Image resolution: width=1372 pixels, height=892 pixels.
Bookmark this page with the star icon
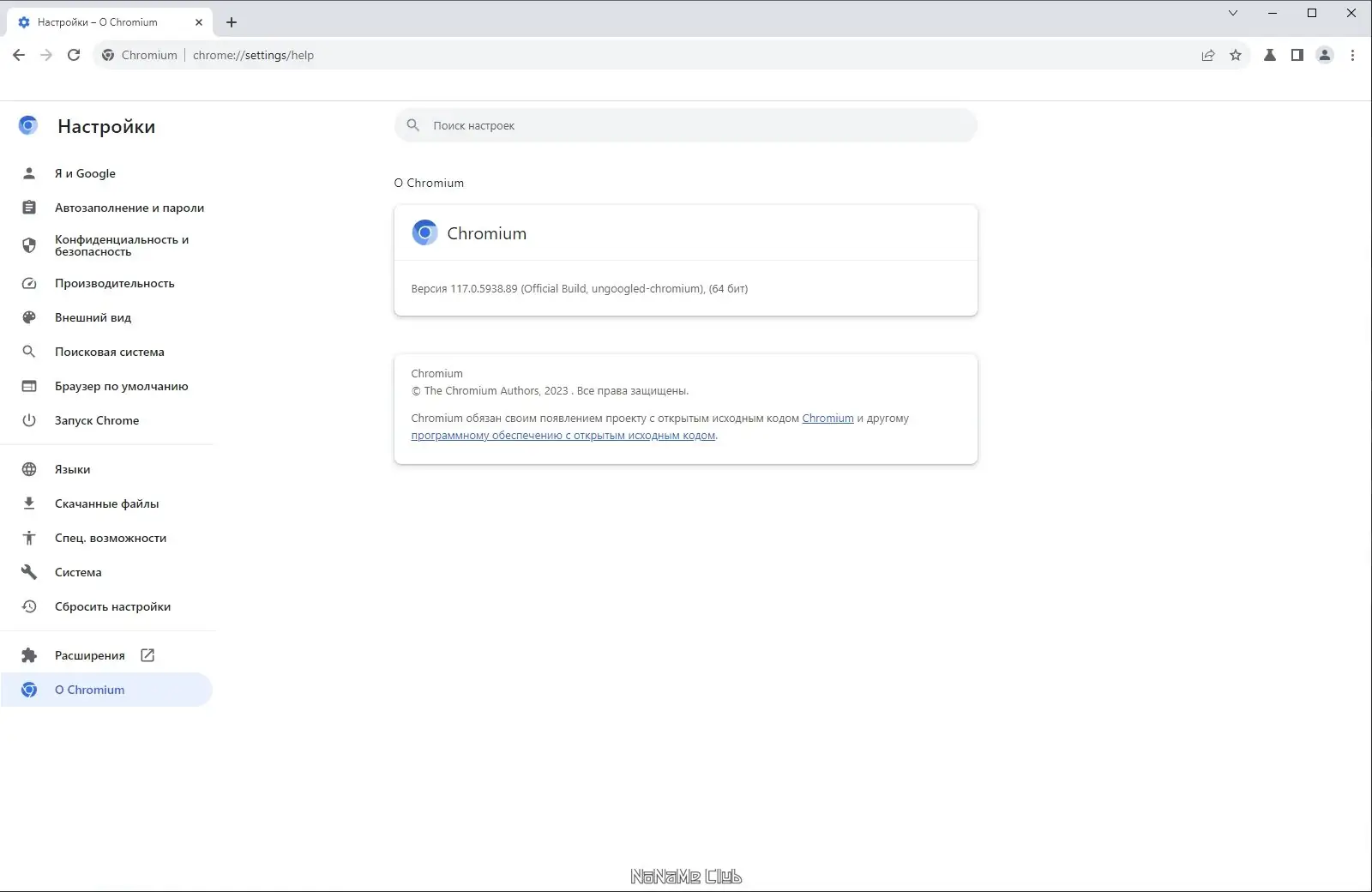1236,55
